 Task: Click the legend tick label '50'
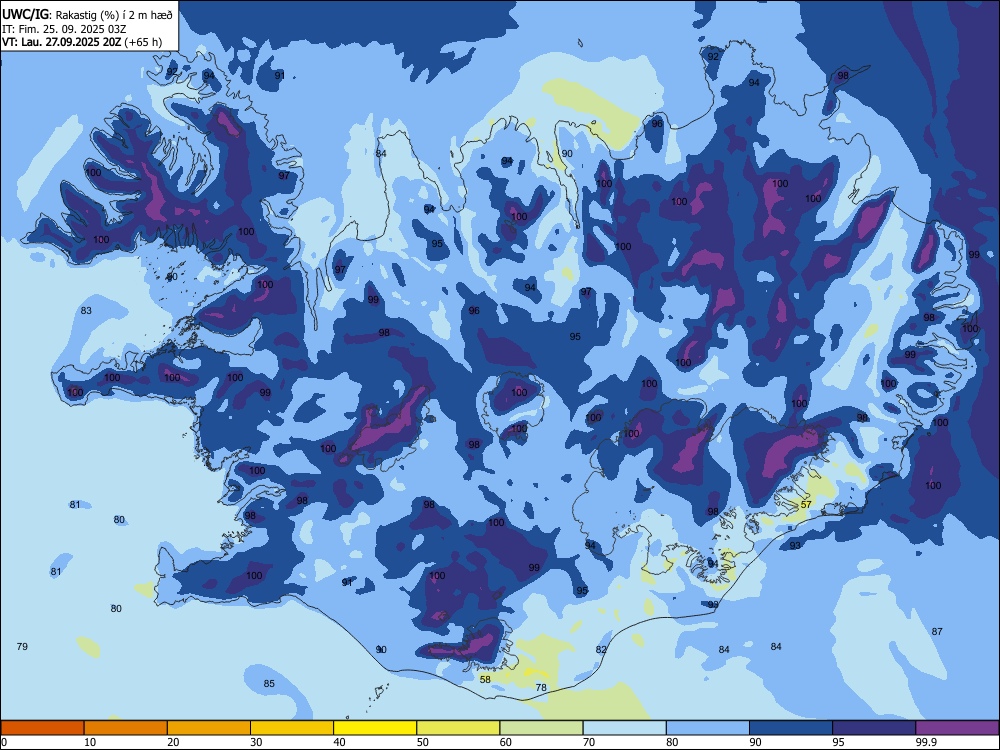(x=422, y=742)
